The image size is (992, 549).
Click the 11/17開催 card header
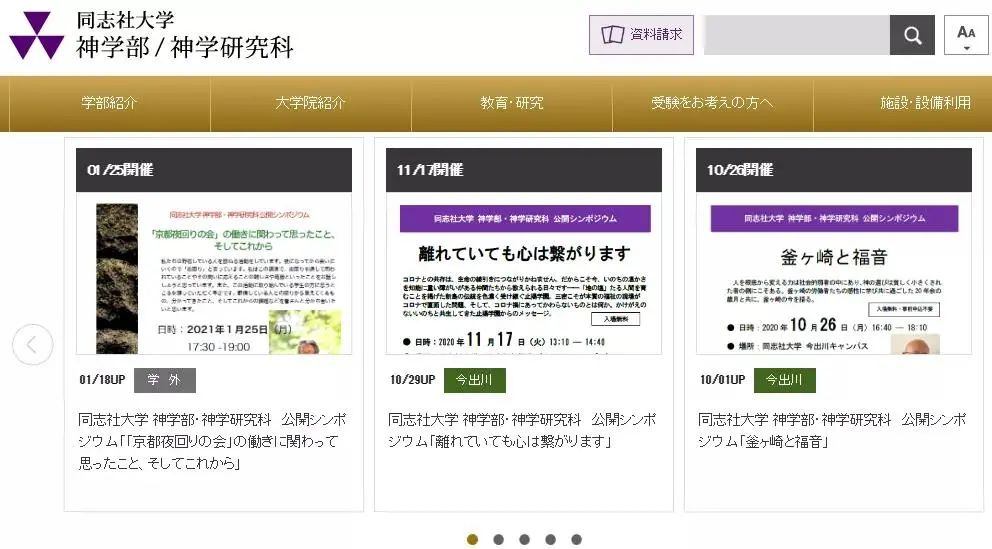point(524,170)
